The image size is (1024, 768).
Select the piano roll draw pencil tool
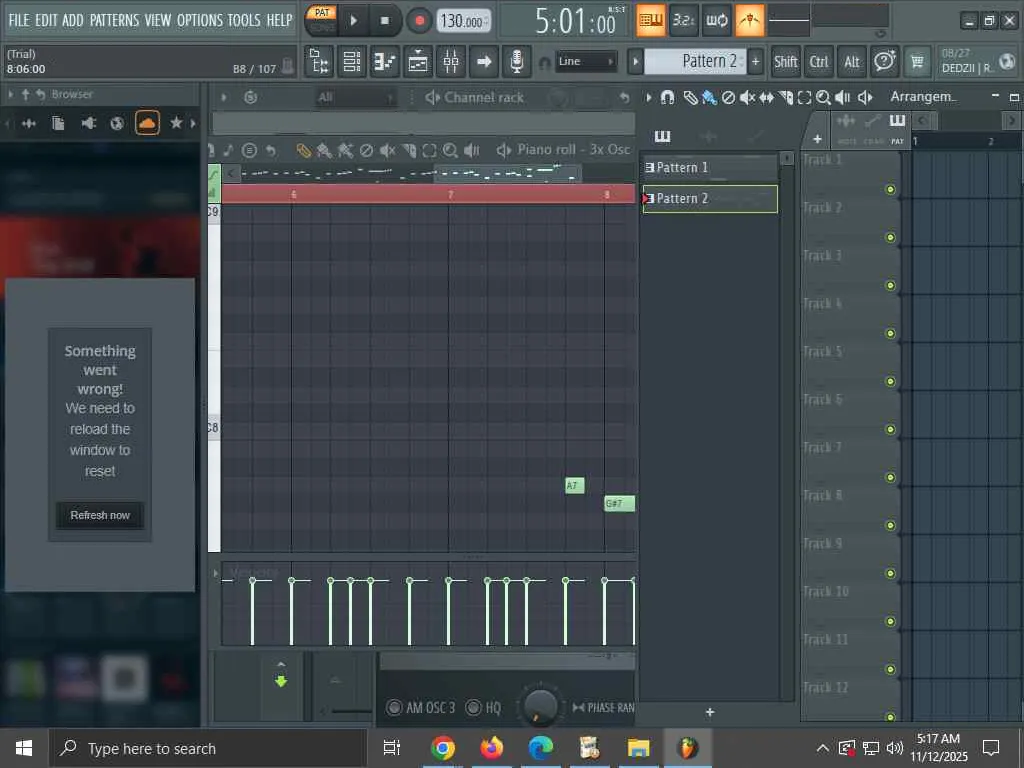click(303, 151)
